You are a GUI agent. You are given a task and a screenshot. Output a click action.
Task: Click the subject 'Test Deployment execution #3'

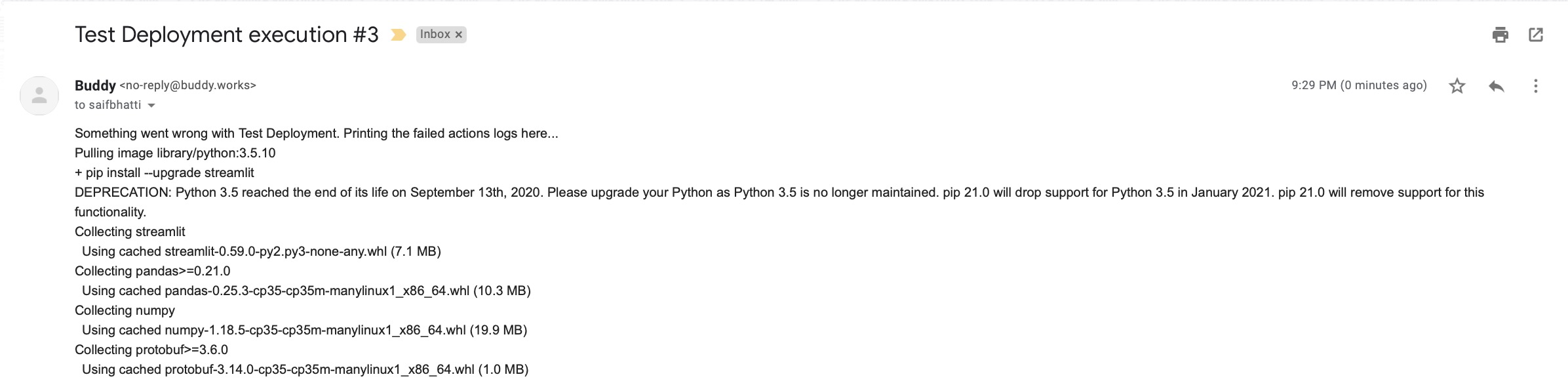(227, 35)
